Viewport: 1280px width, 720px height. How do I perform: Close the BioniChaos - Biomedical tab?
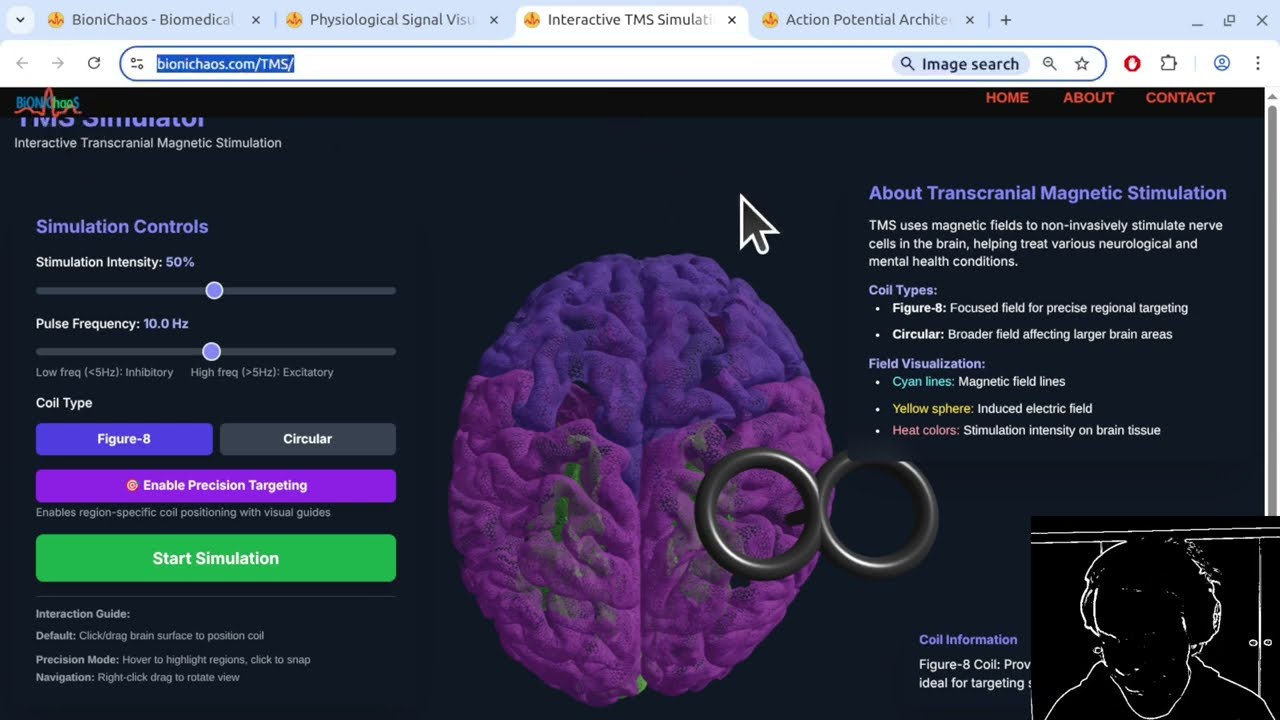(256, 20)
